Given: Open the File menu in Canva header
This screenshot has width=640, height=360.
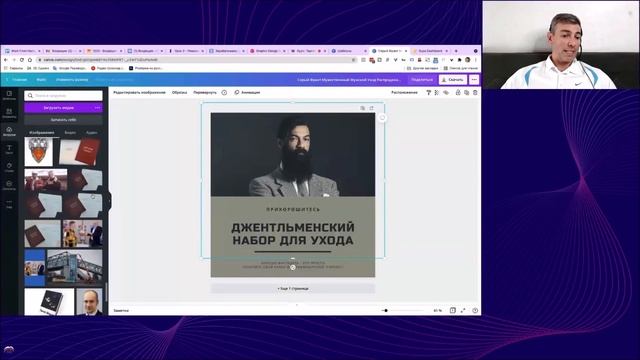Looking at the screenshot, I should tap(41, 80).
